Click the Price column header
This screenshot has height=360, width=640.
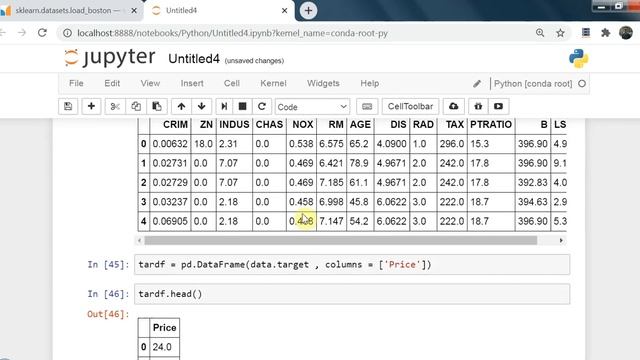pyautogui.click(x=164, y=327)
